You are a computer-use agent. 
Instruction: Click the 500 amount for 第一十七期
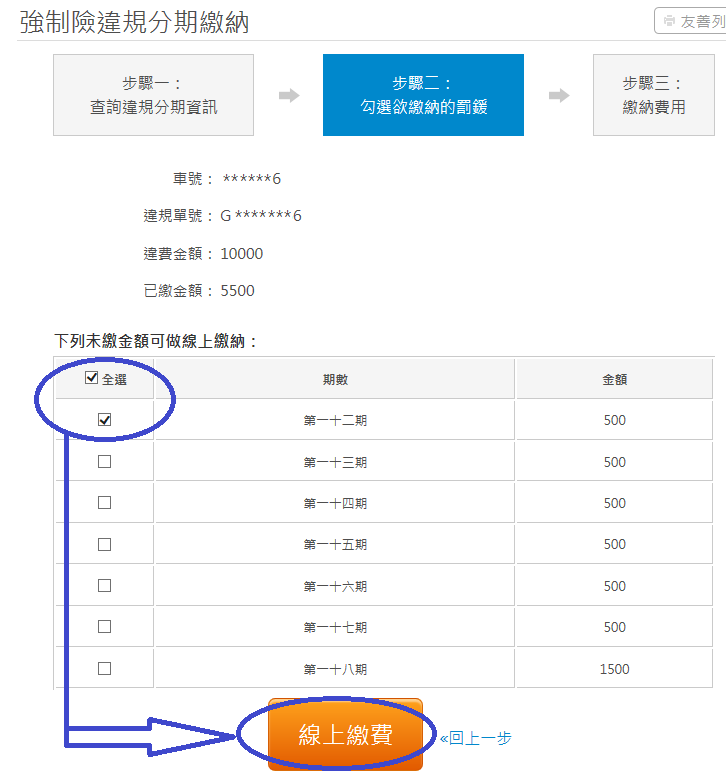coord(614,627)
